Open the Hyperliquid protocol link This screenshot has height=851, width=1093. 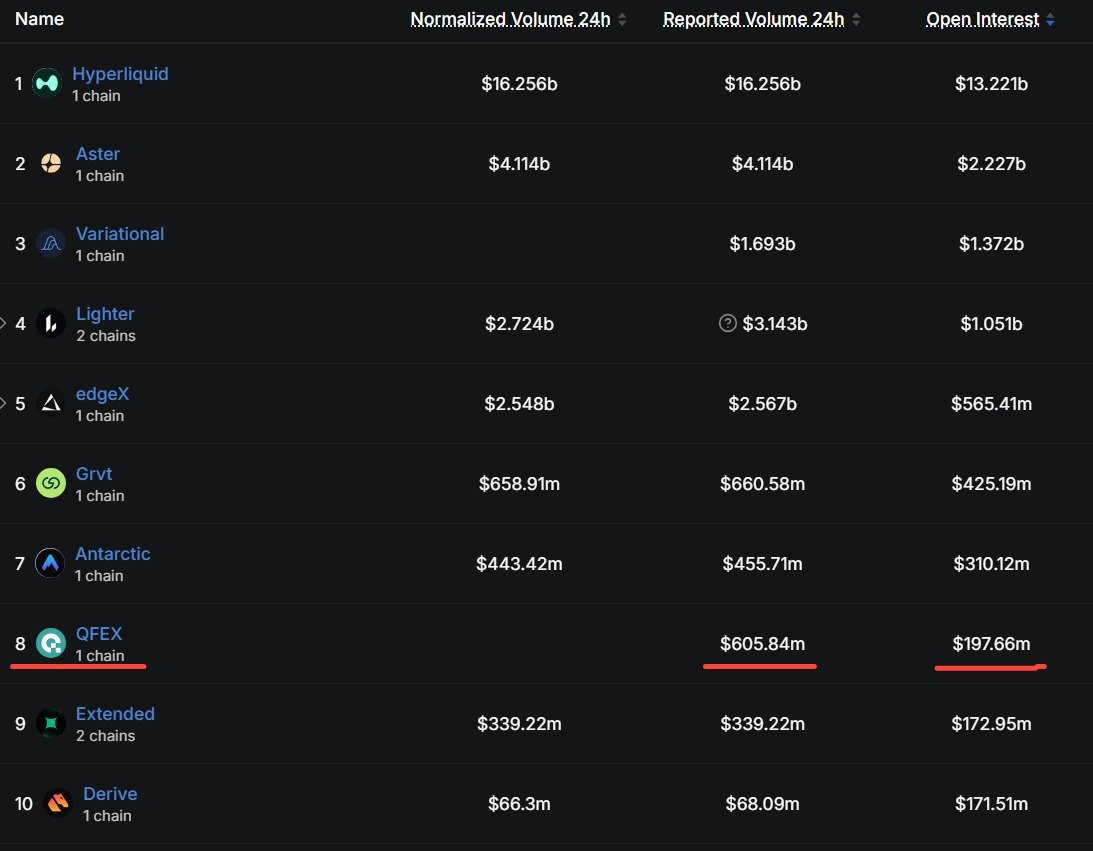pyautogui.click(x=121, y=74)
